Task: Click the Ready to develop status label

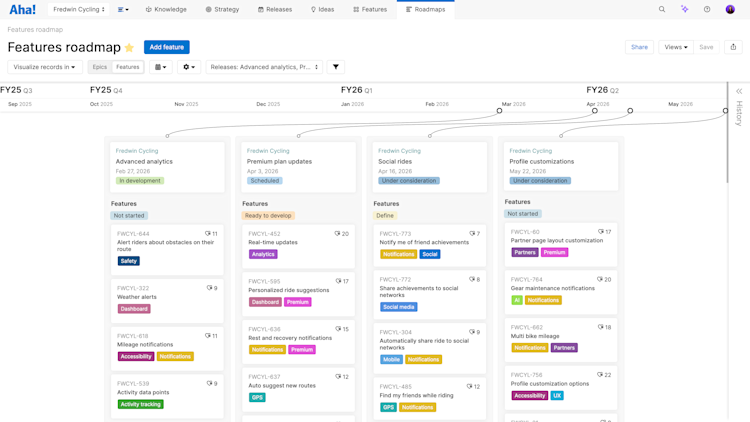Action: (268, 216)
